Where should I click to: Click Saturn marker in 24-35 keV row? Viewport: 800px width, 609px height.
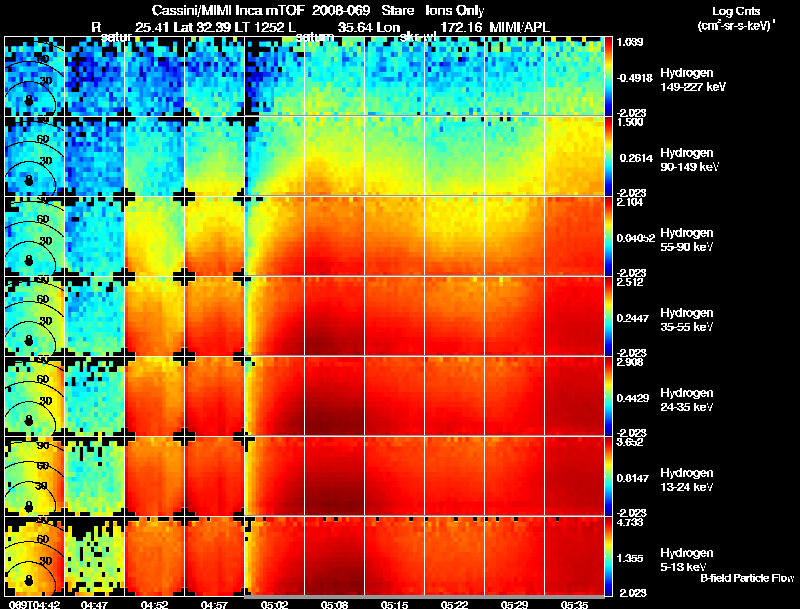[x=29, y=420]
